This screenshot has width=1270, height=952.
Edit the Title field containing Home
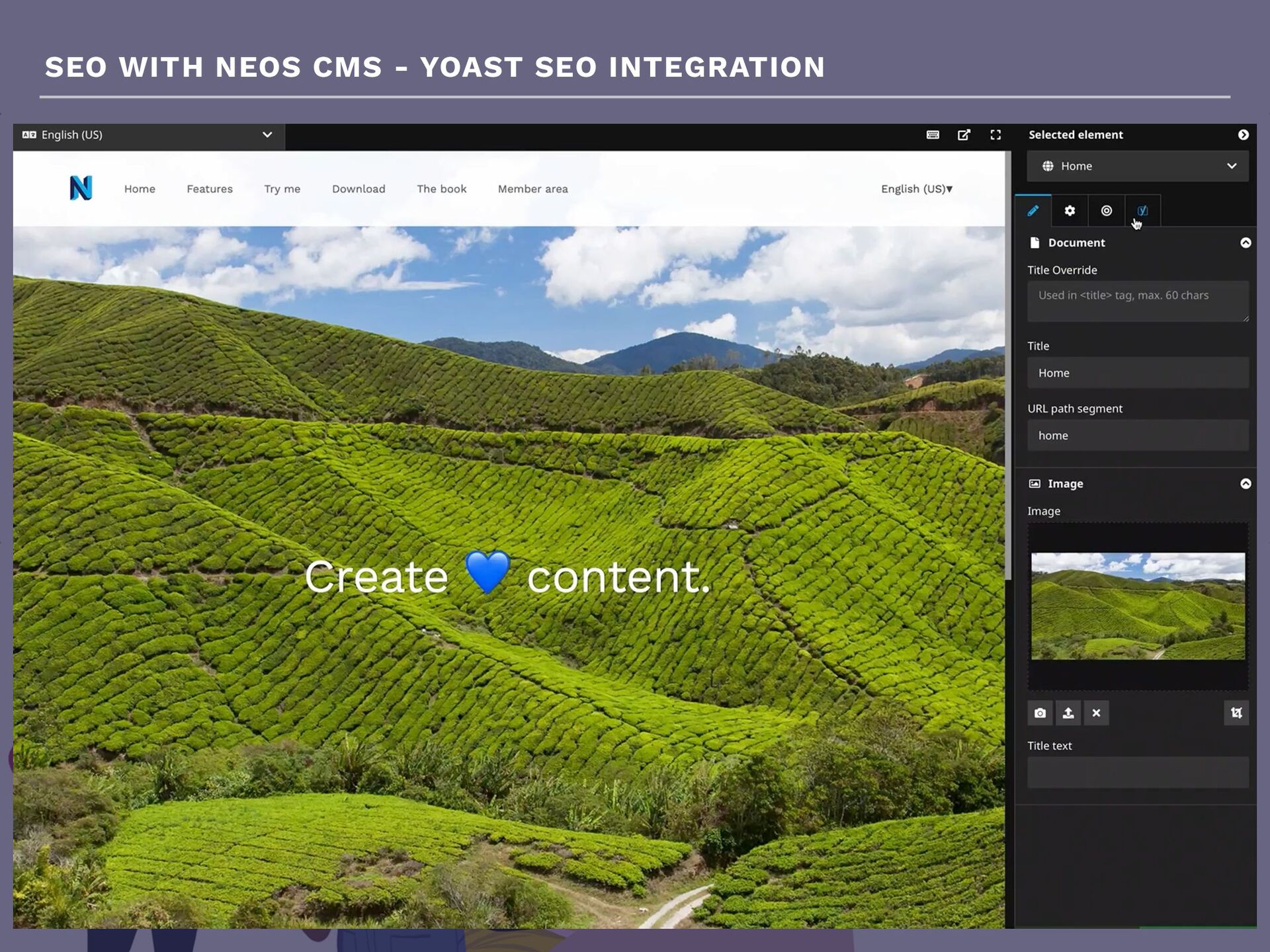click(1138, 373)
